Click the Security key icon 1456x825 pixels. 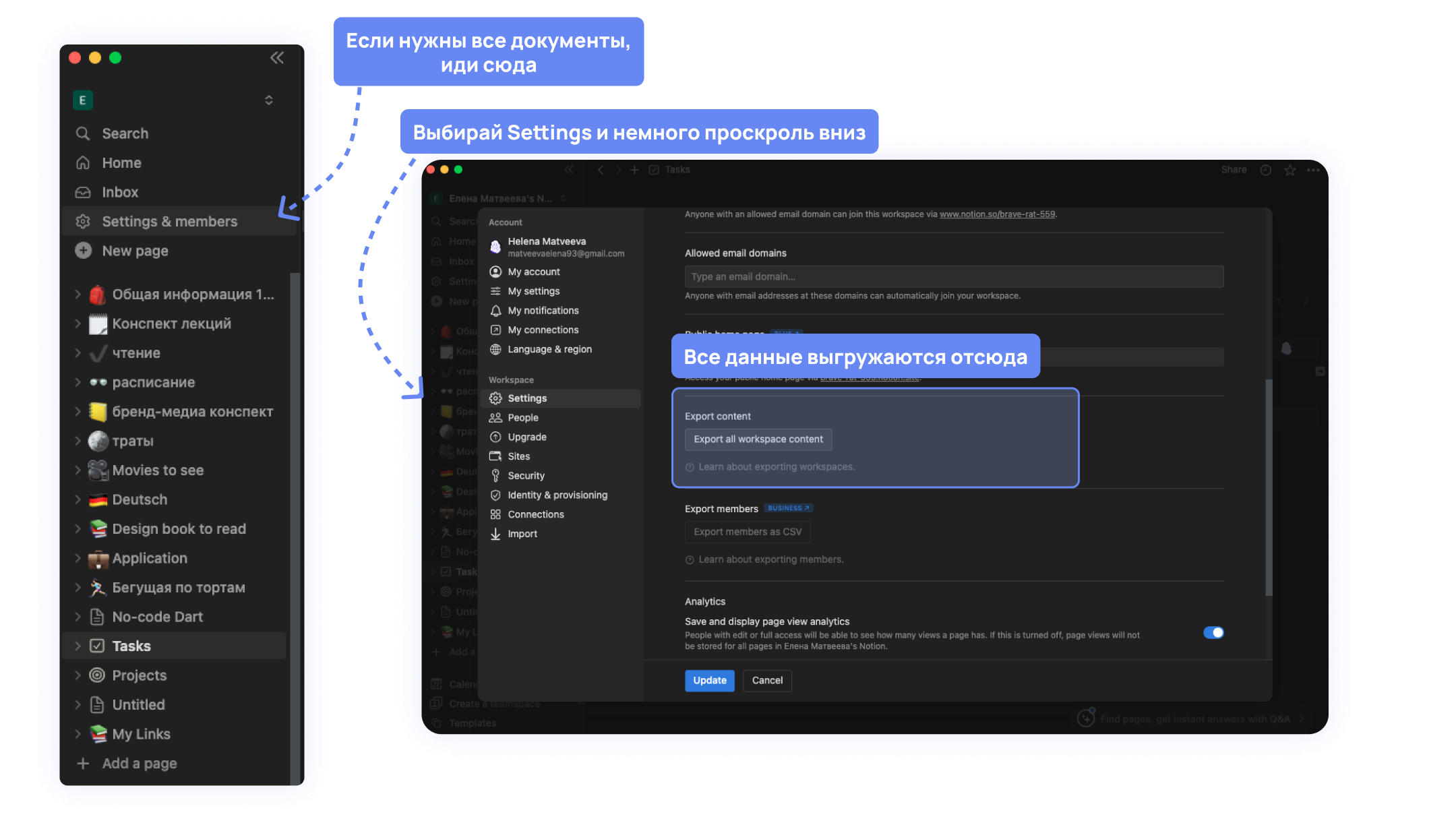coord(495,476)
